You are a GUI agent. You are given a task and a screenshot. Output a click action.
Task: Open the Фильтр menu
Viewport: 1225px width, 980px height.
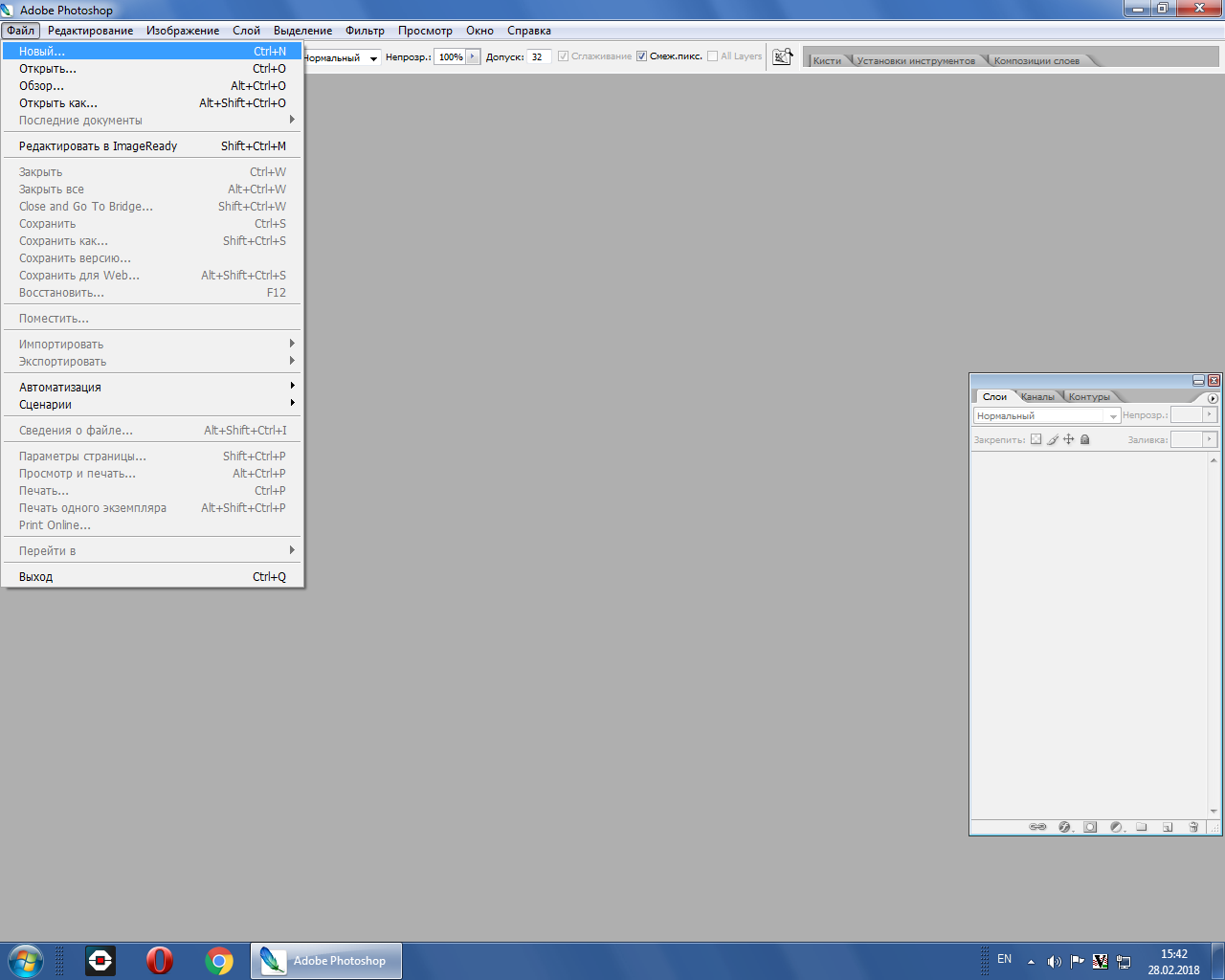point(365,31)
